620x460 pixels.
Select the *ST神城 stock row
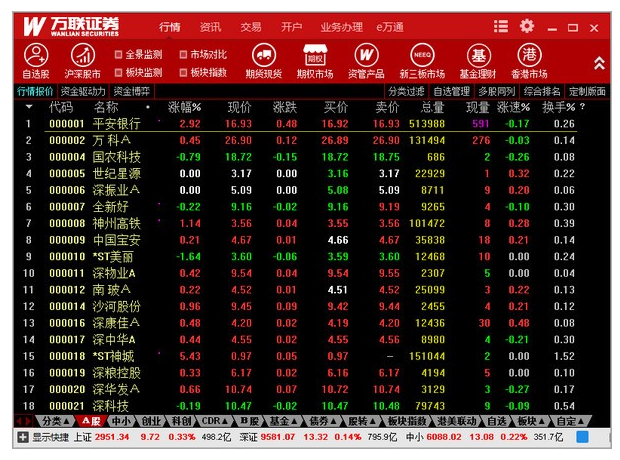pos(299,356)
